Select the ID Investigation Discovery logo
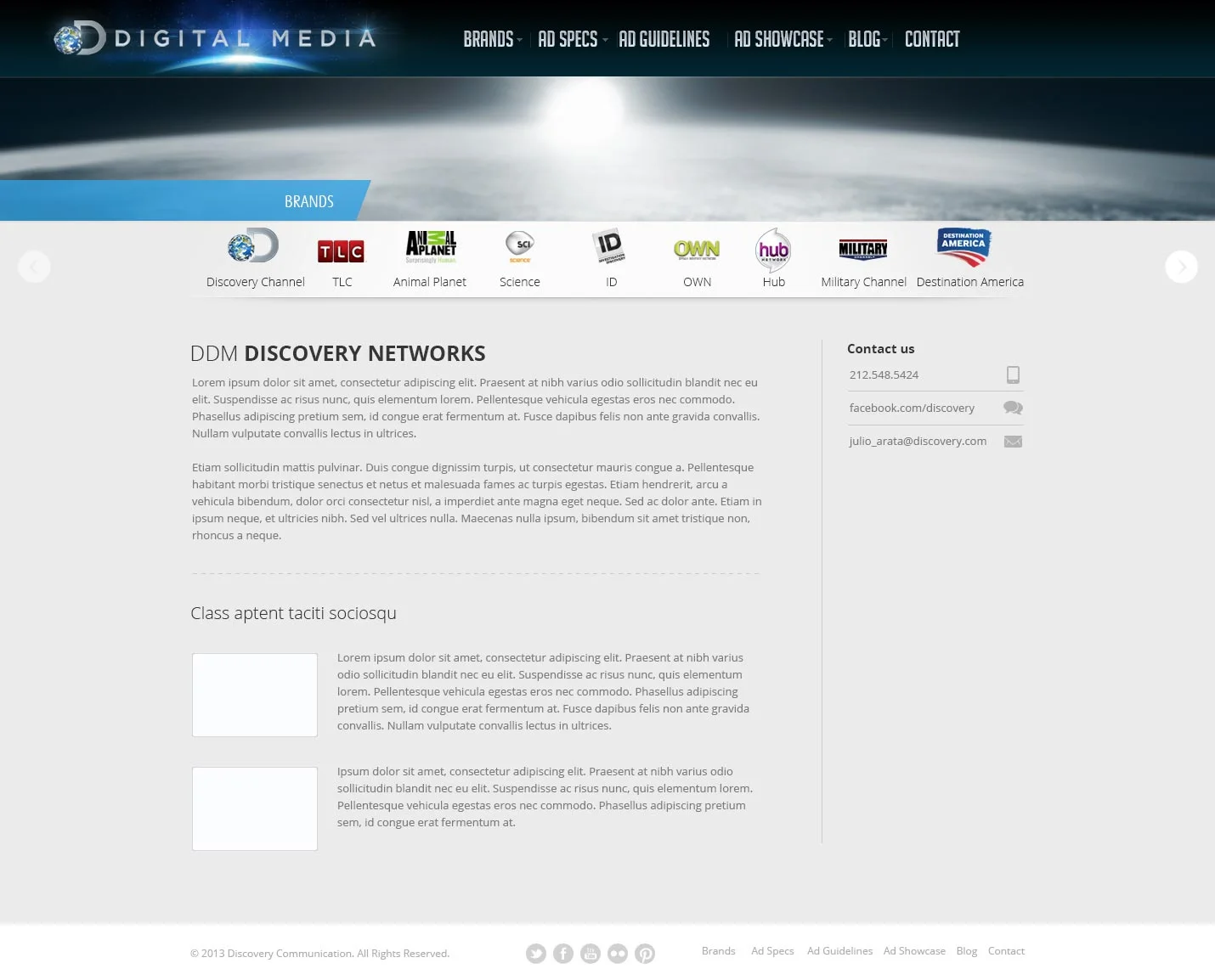 click(x=609, y=246)
